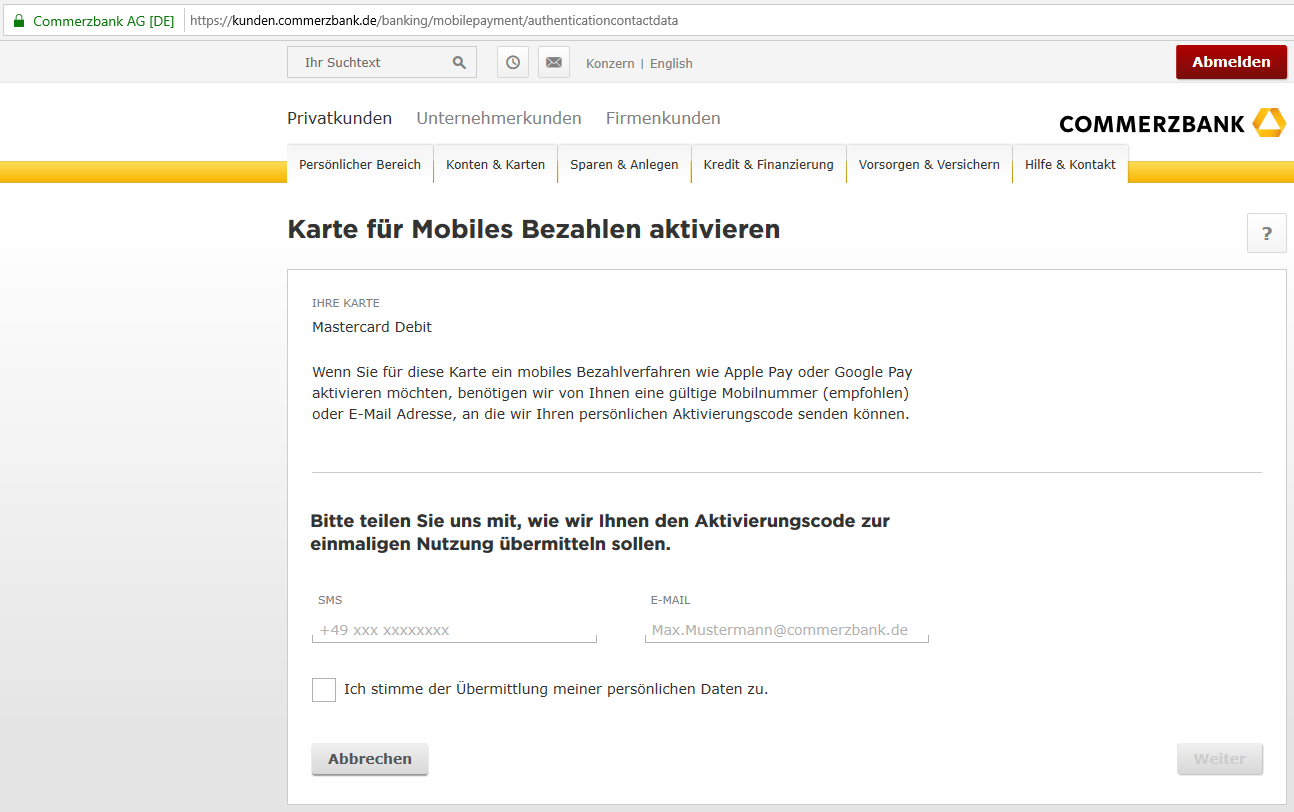Screen dimensions: 1294x812
Task: Click the Abbrechen button
Action: (370, 759)
